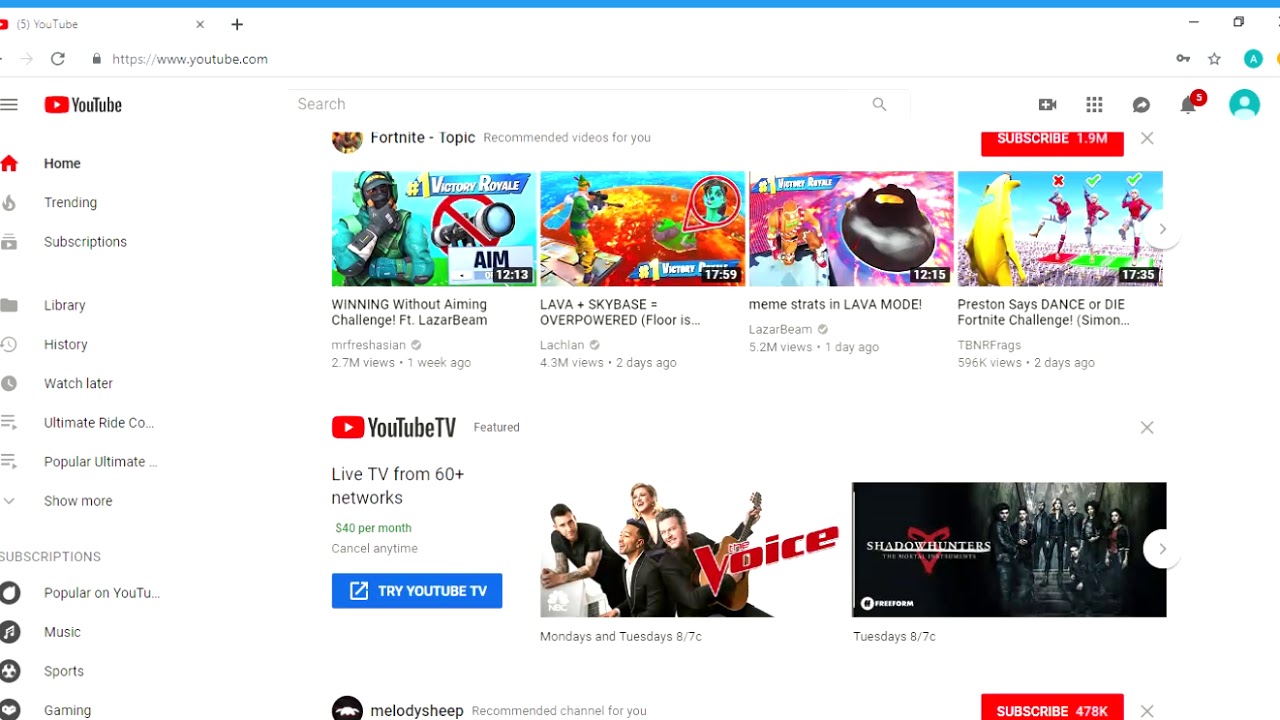Click the saved passwords key icon
Viewport: 1280px width, 720px height.
tap(1183, 59)
